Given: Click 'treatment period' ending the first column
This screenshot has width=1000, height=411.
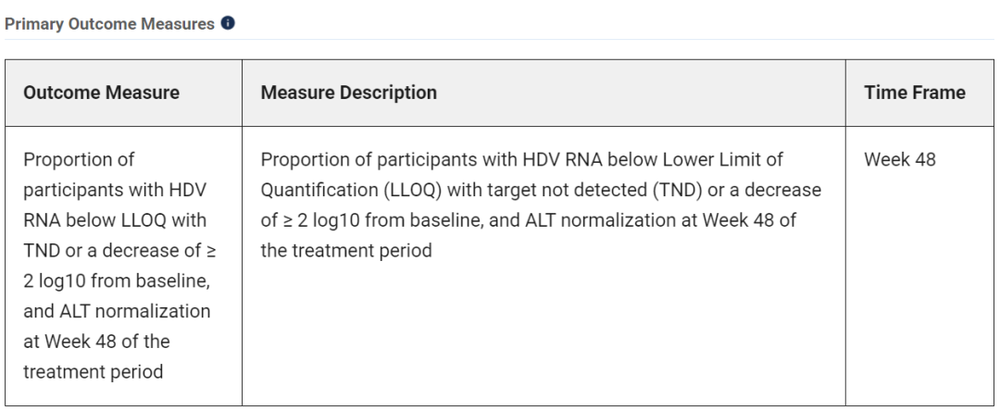Looking at the screenshot, I should coord(92,371).
